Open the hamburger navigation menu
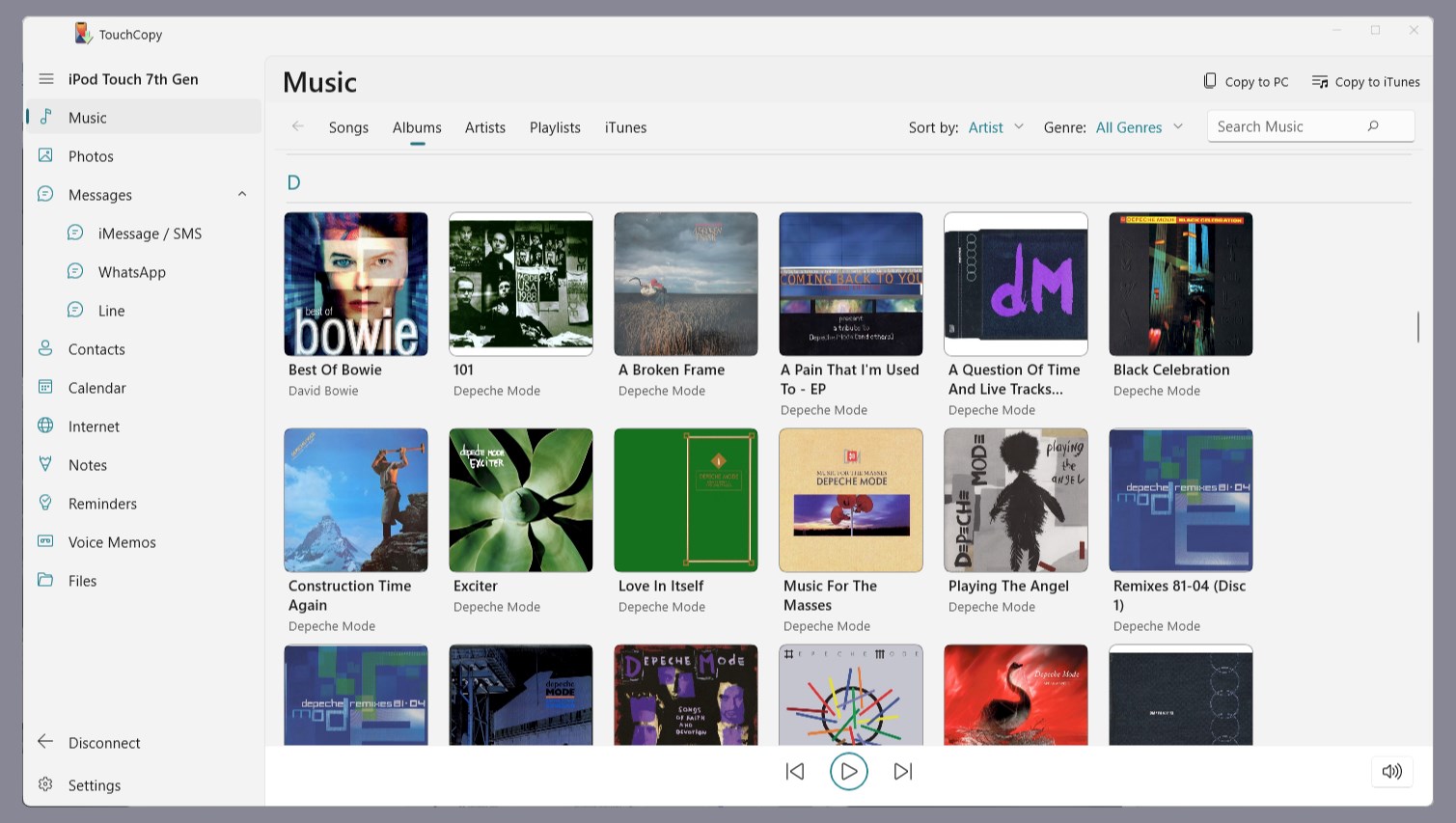The image size is (1456, 823). click(x=46, y=79)
